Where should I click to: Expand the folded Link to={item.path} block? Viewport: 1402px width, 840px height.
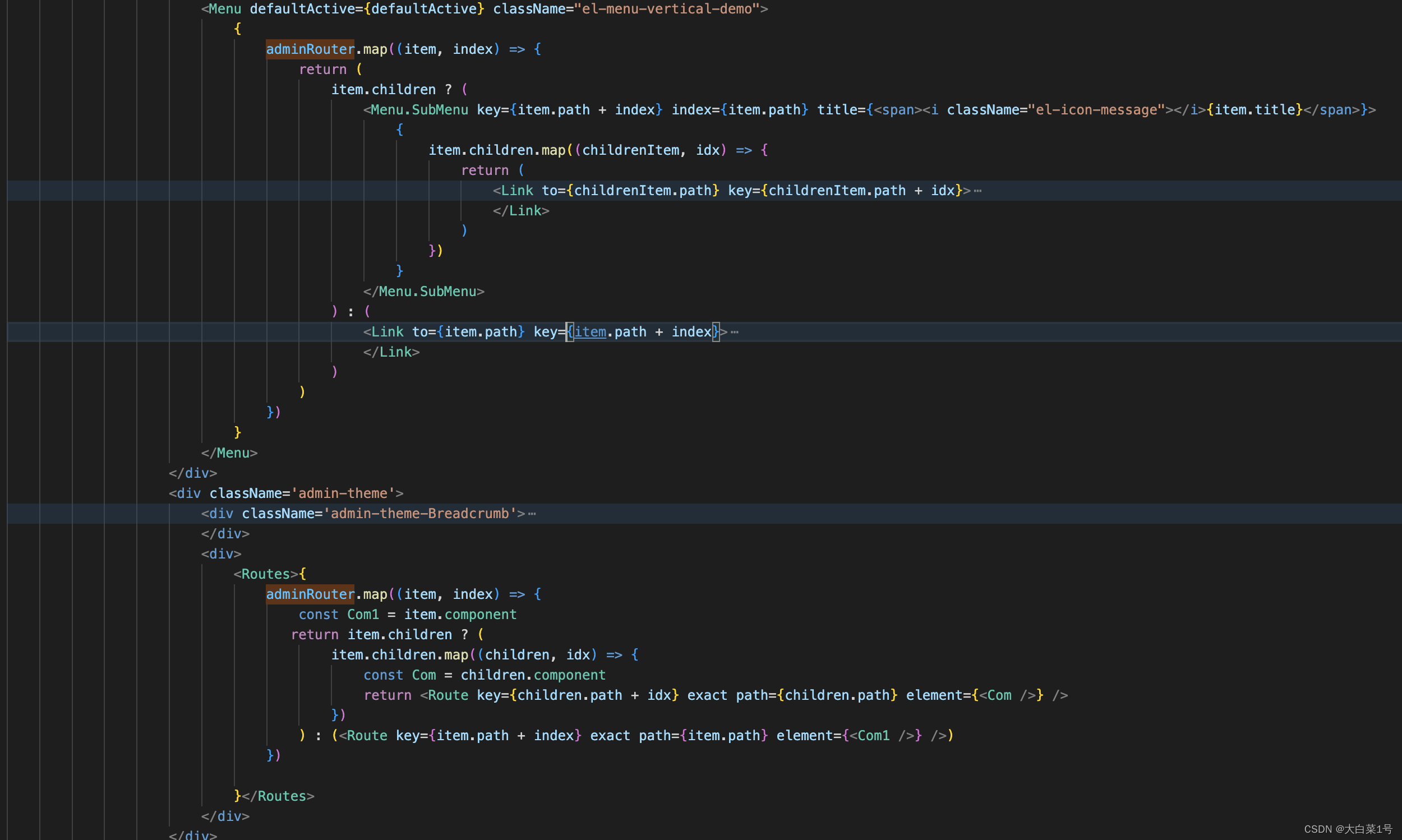(x=735, y=333)
